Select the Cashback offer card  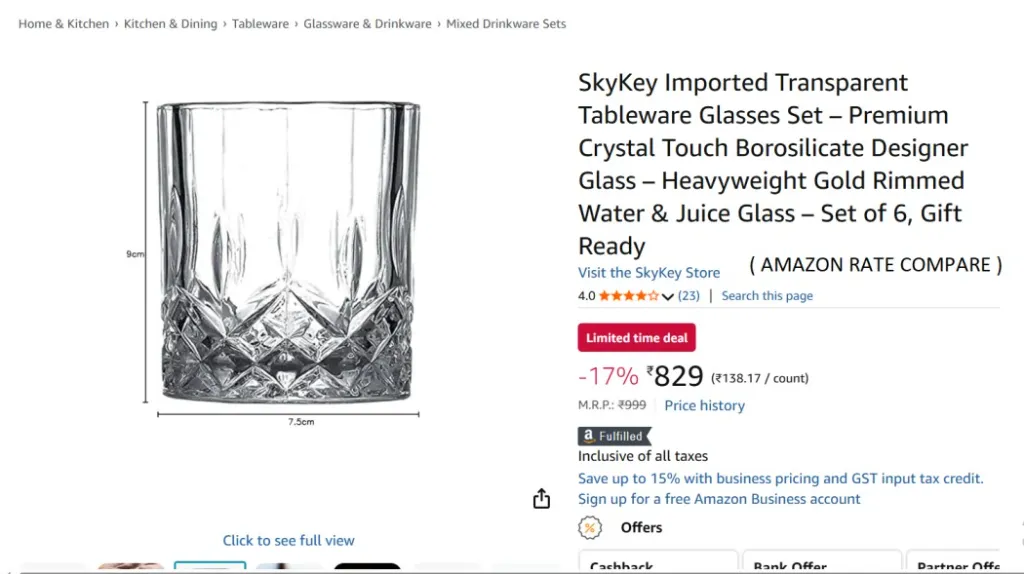(x=657, y=564)
